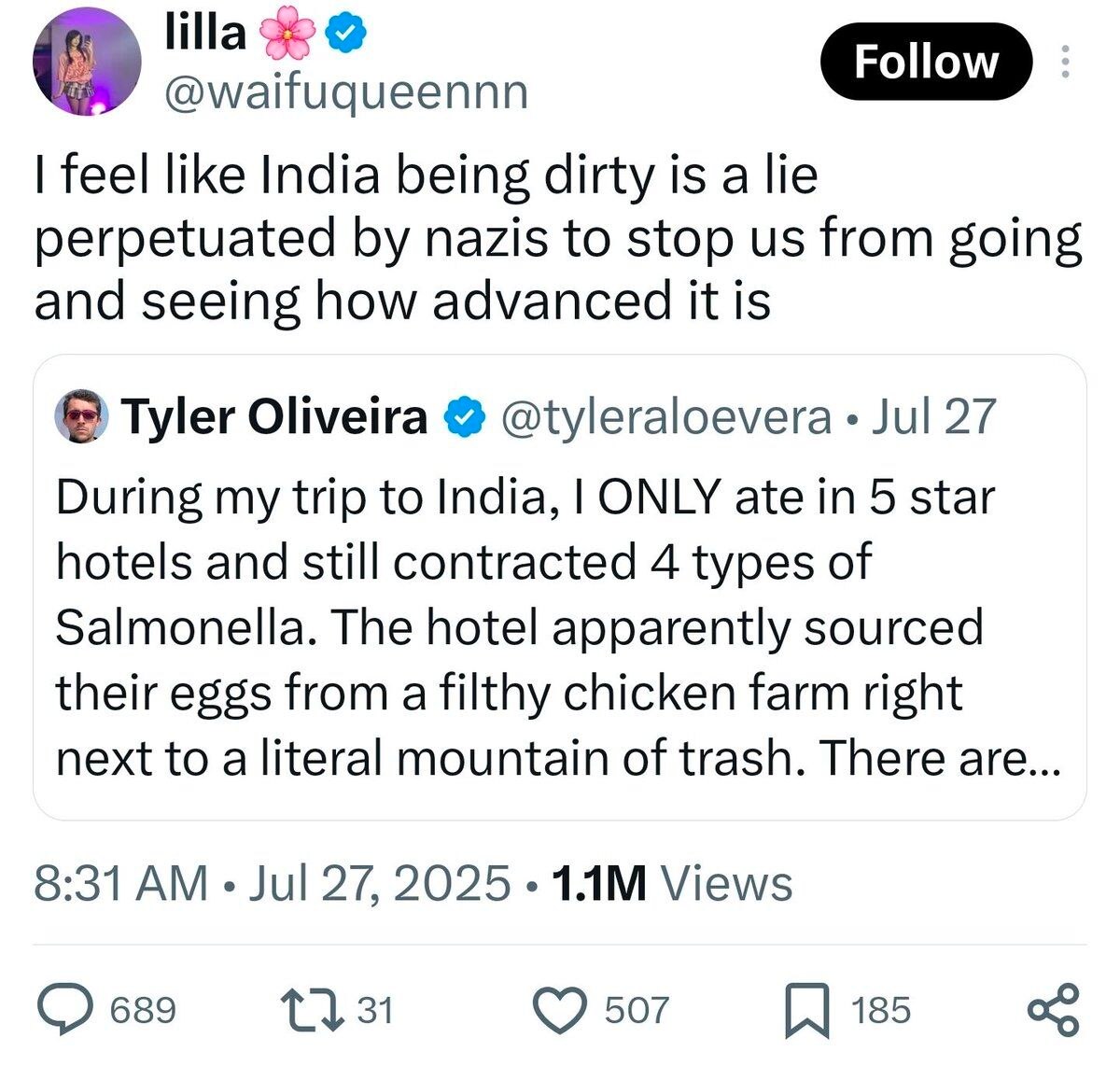Click lilla's blue verified badge
Screen dimensions: 1120x1066
(x=344, y=35)
